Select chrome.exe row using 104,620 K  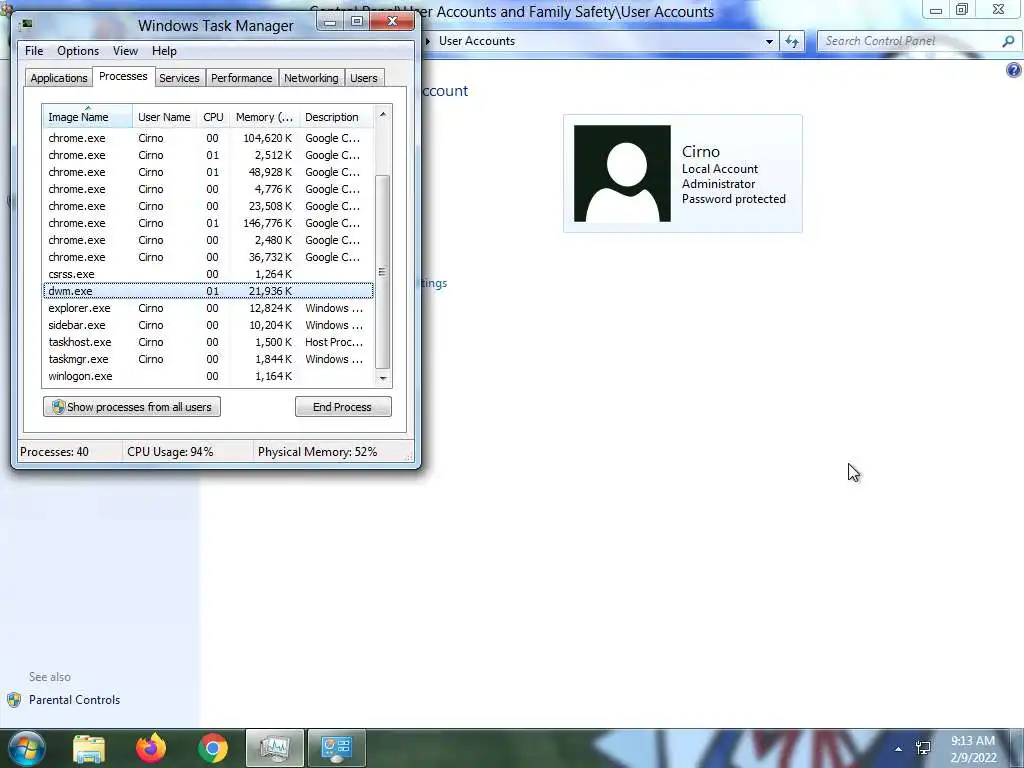[x=209, y=138]
